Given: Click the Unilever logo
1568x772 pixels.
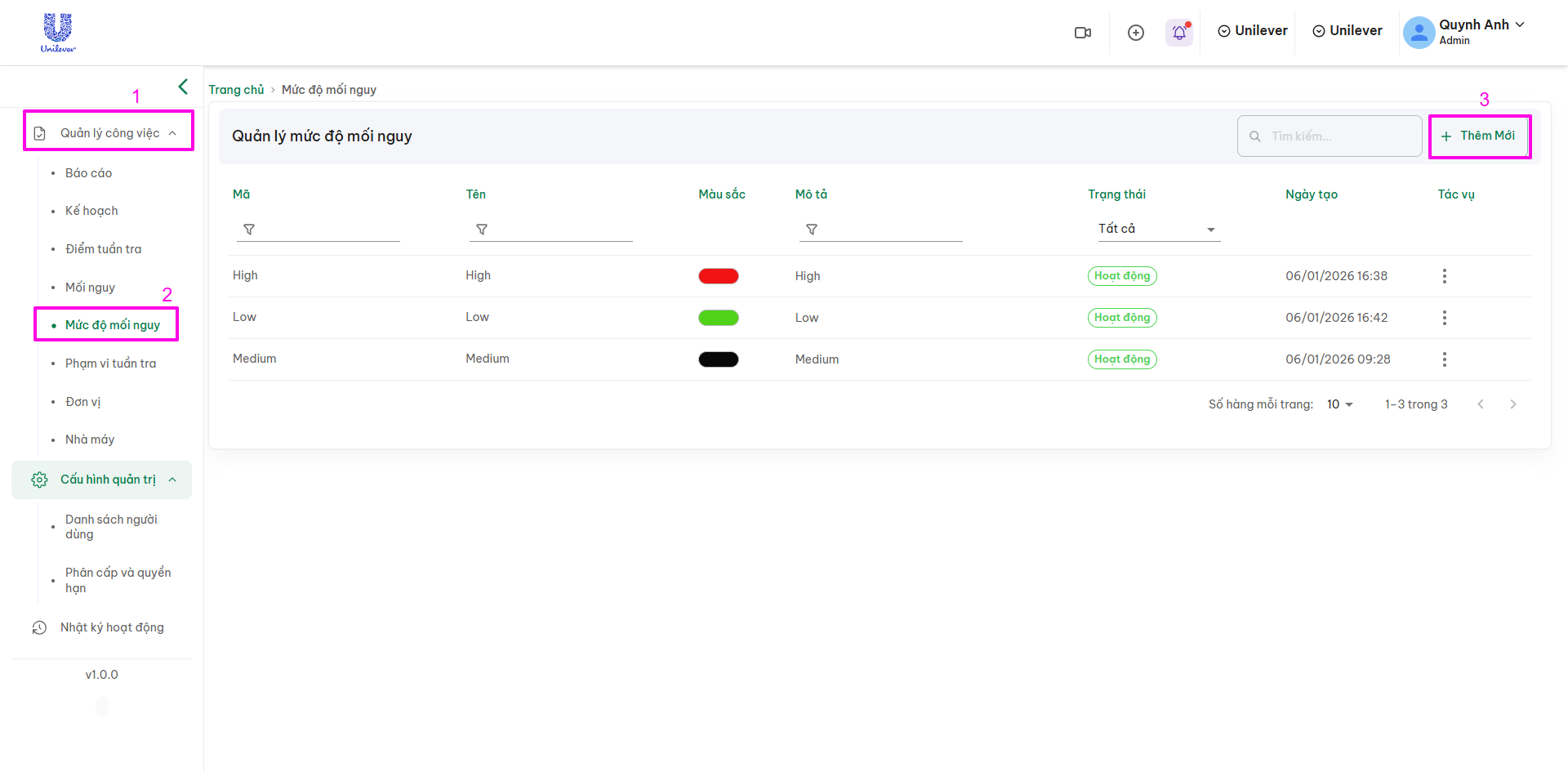Looking at the screenshot, I should click(58, 33).
